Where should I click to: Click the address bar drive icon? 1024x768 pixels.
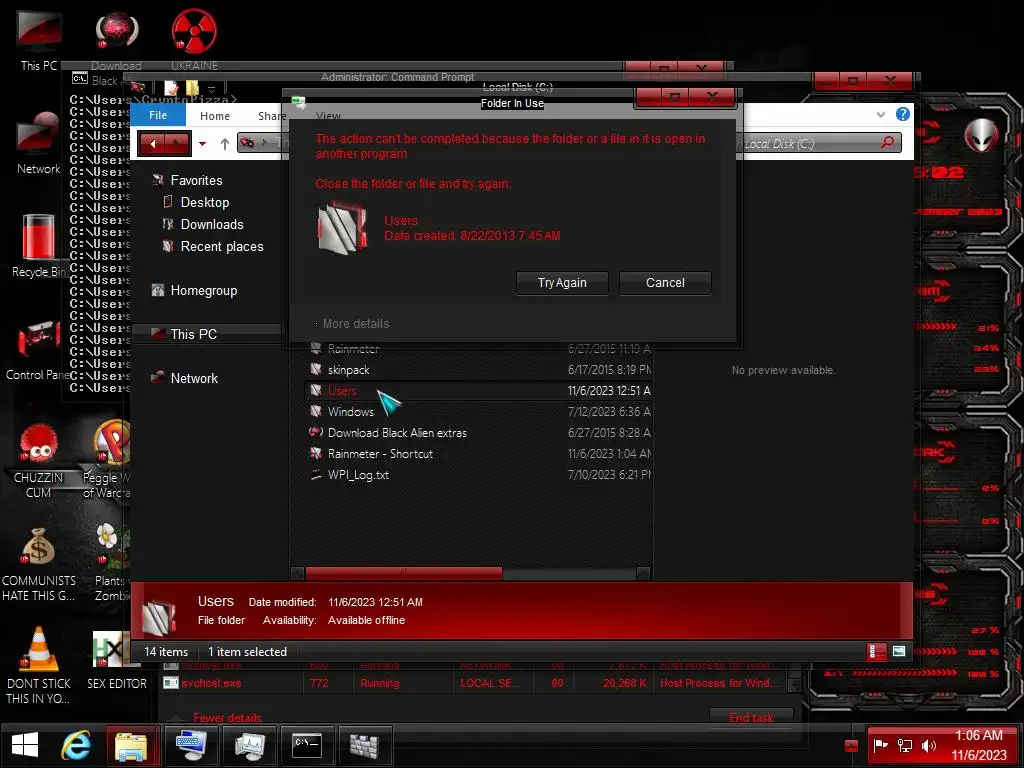point(247,142)
